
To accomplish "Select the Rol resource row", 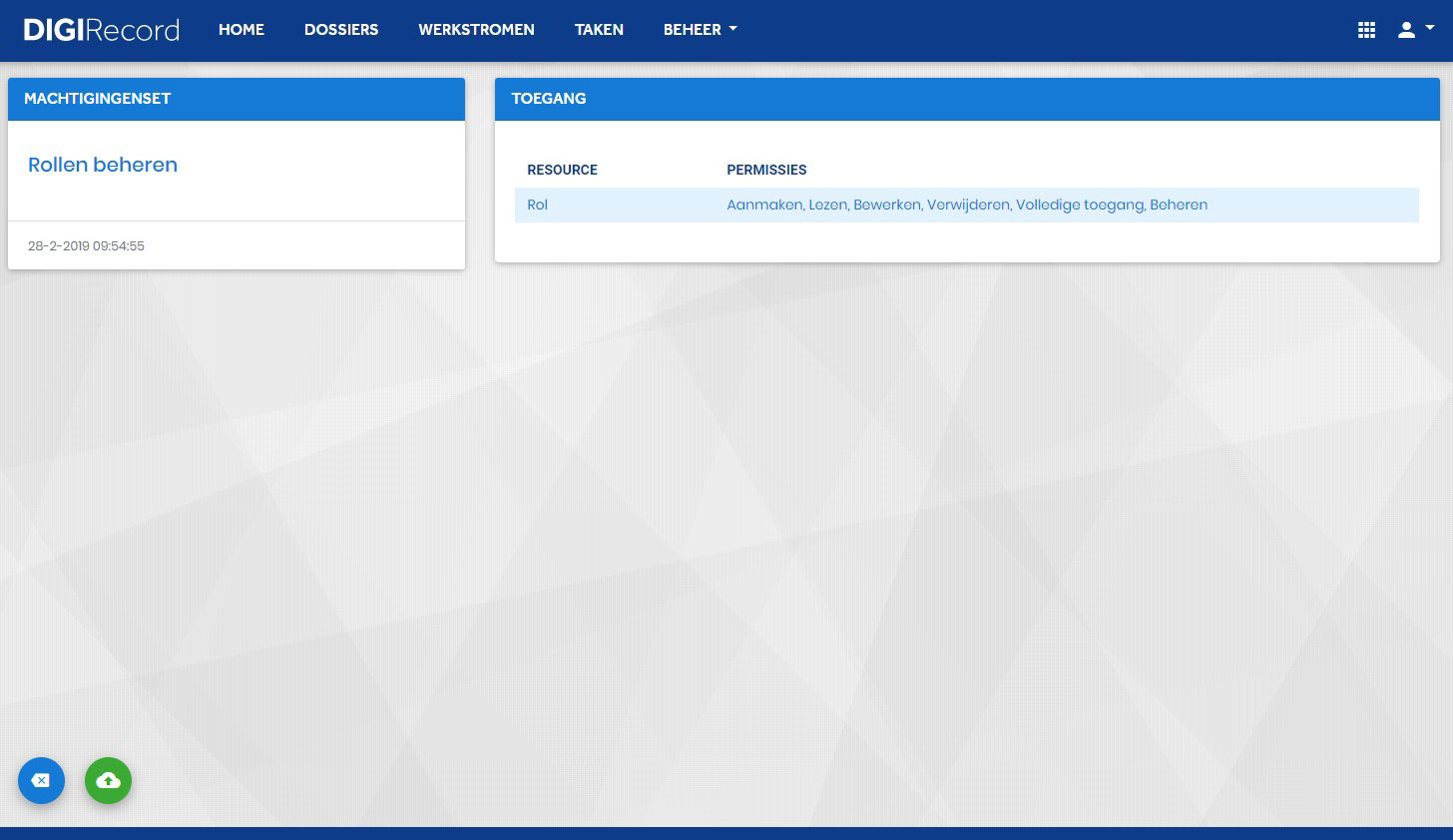I will pyautogui.click(x=966, y=205).
